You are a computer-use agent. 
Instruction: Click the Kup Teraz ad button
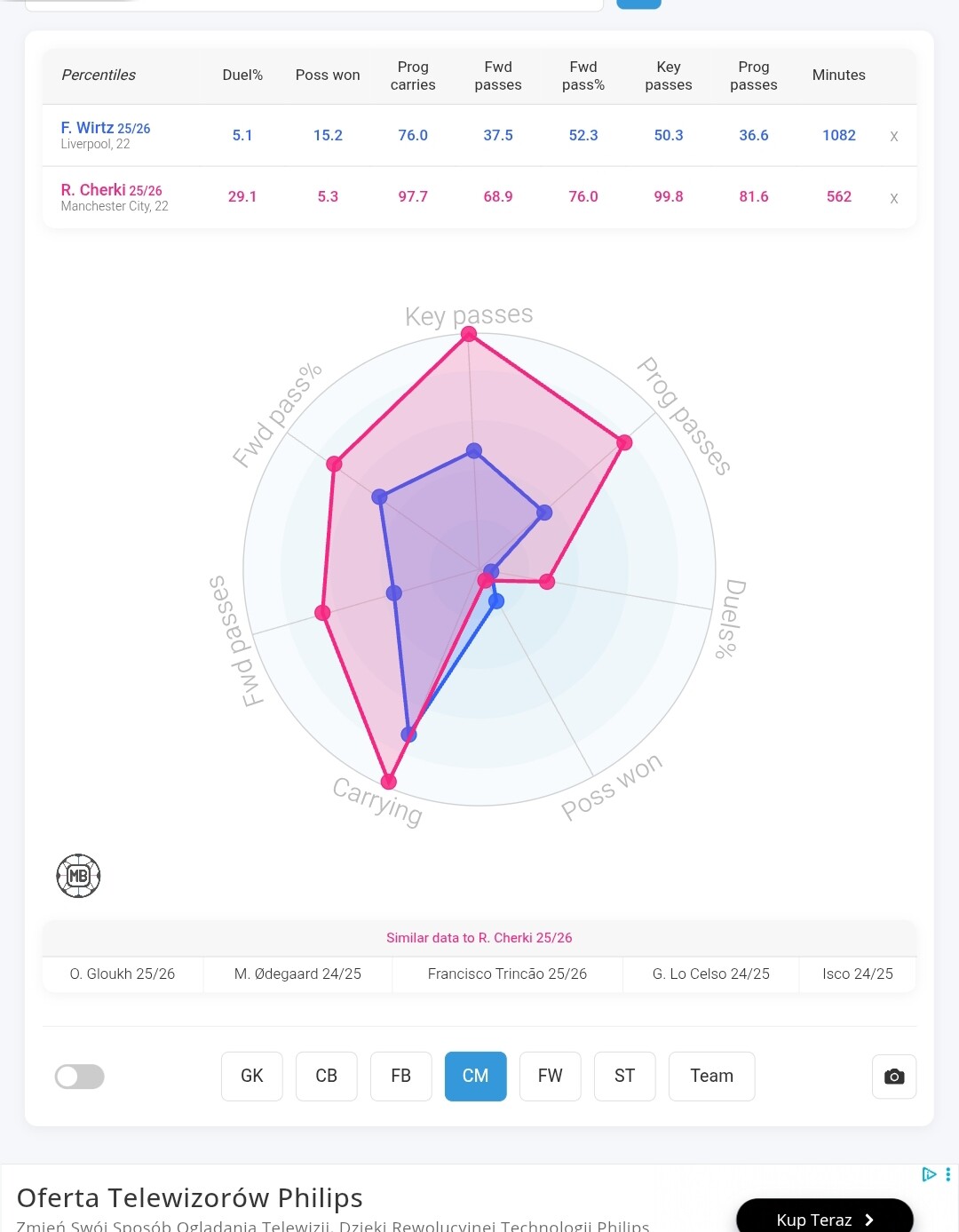coord(824,1219)
